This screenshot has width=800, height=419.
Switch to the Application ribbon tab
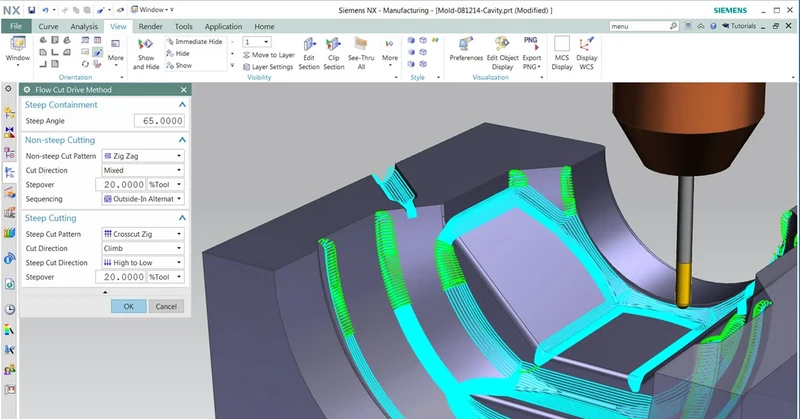click(223, 27)
